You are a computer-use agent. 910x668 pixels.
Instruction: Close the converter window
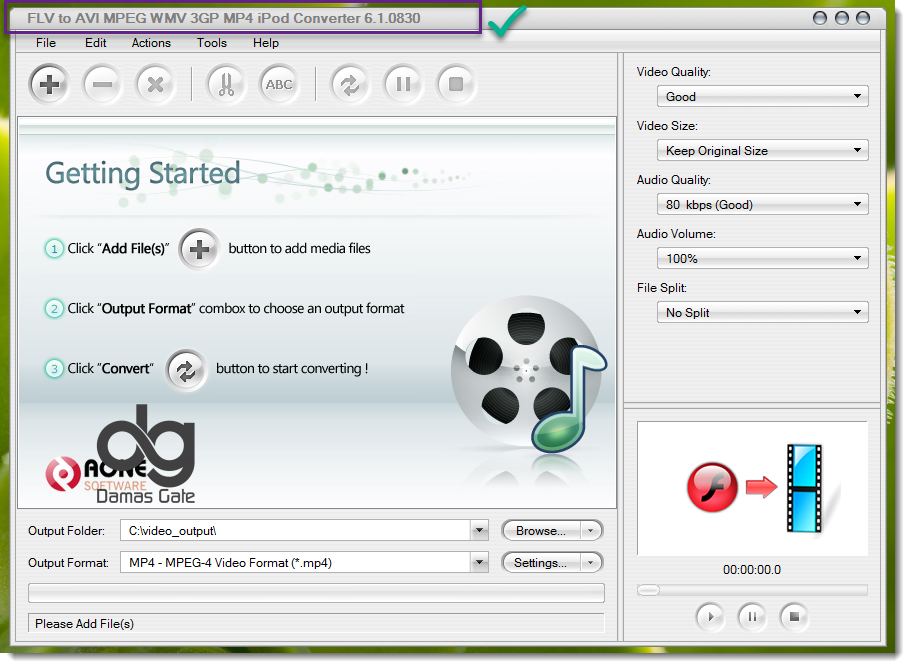click(x=863, y=18)
